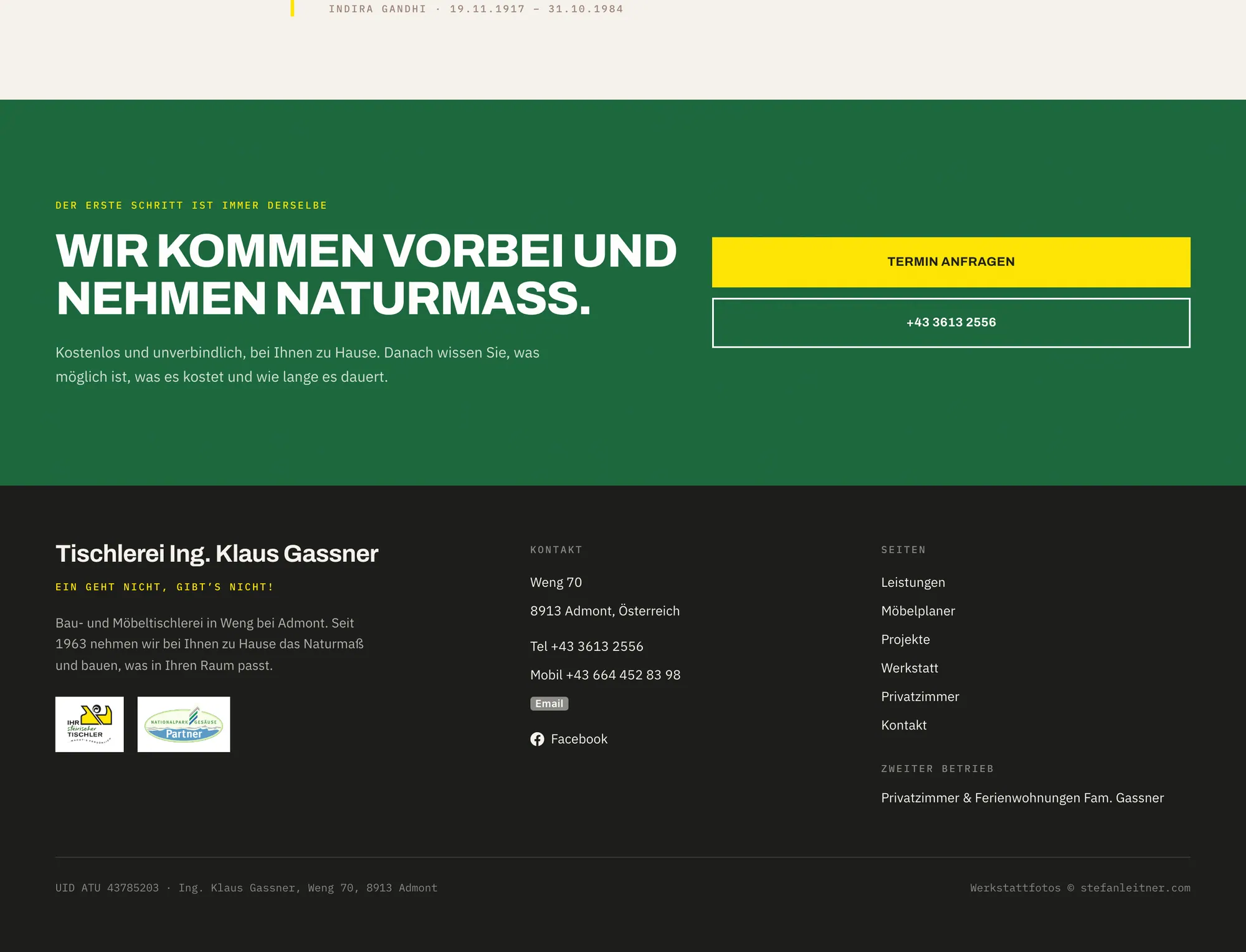
Task: Click the 8913 Admont, Österreich address
Action: (x=605, y=611)
